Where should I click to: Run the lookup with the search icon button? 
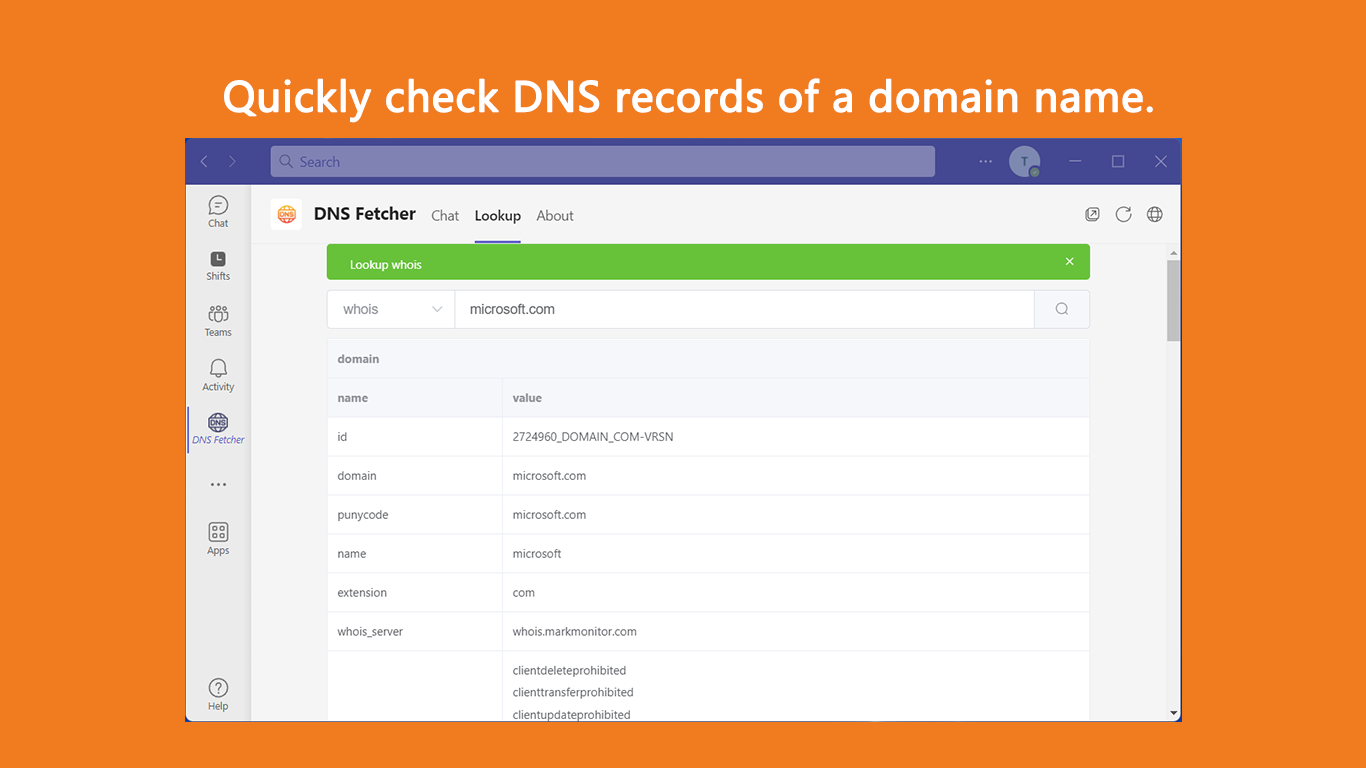(1062, 309)
